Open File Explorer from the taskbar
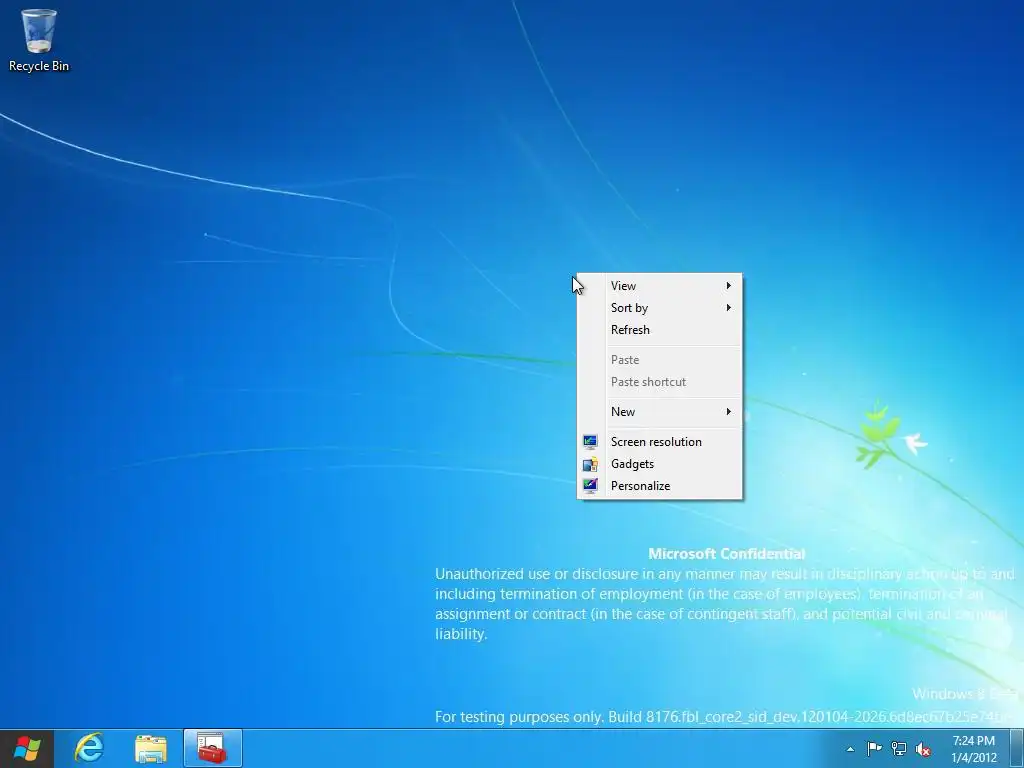This screenshot has width=1024, height=768. point(151,748)
